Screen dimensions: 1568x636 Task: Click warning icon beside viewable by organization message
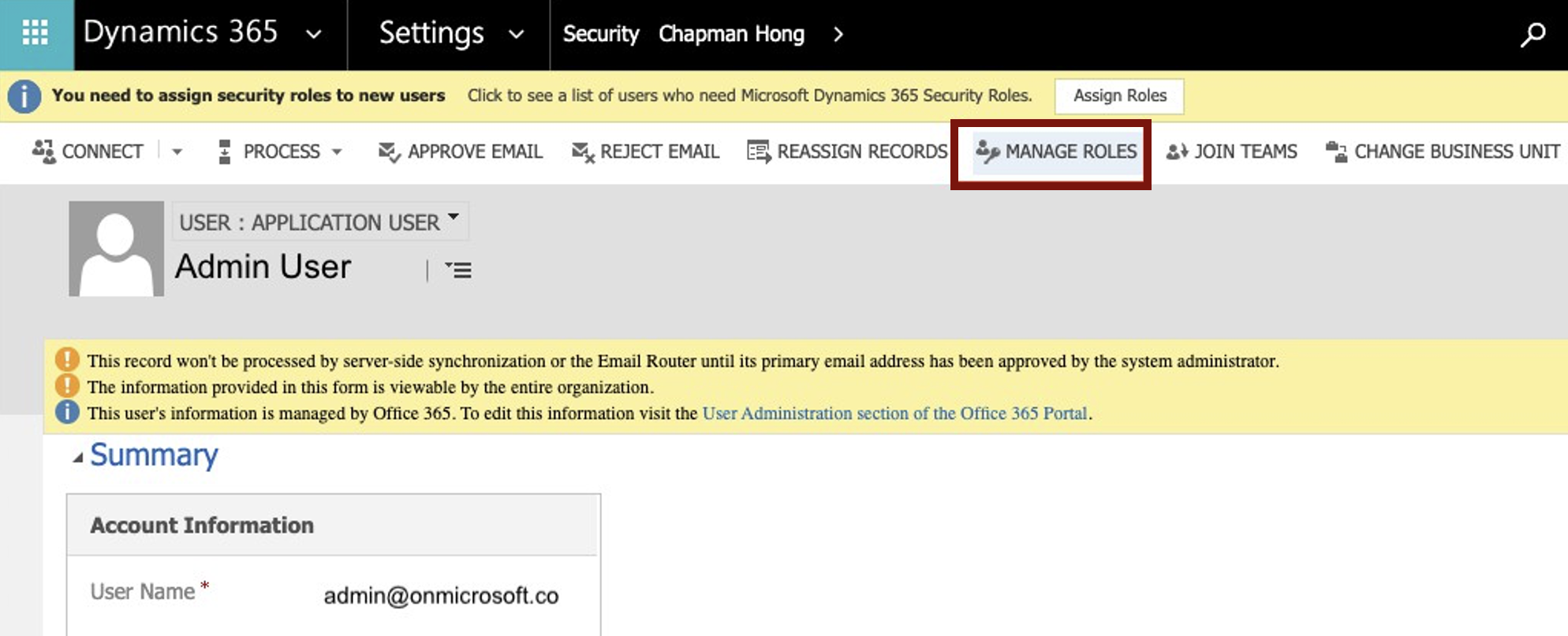[x=67, y=386]
